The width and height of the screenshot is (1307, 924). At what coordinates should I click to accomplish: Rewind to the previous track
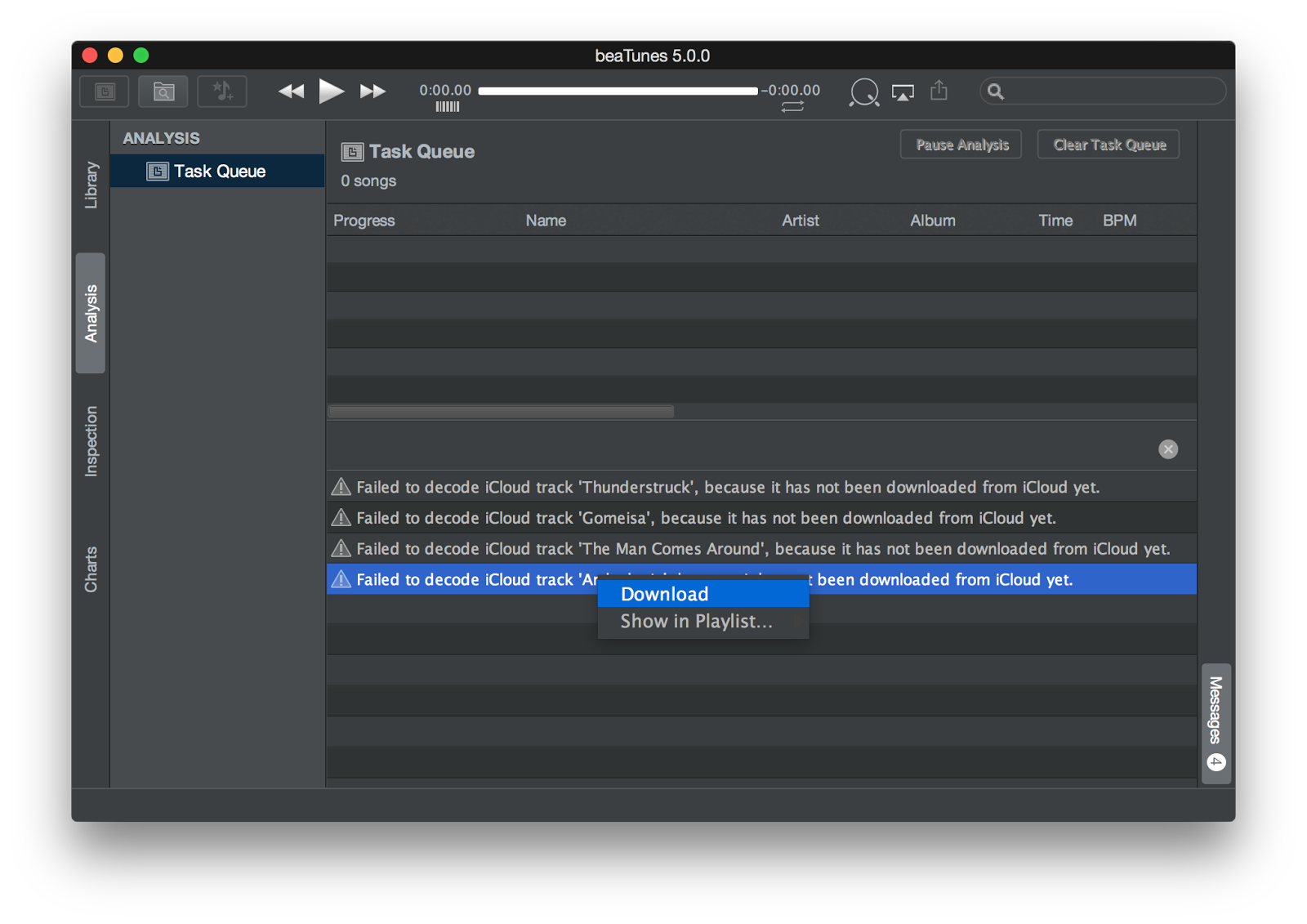pos(291,92)
